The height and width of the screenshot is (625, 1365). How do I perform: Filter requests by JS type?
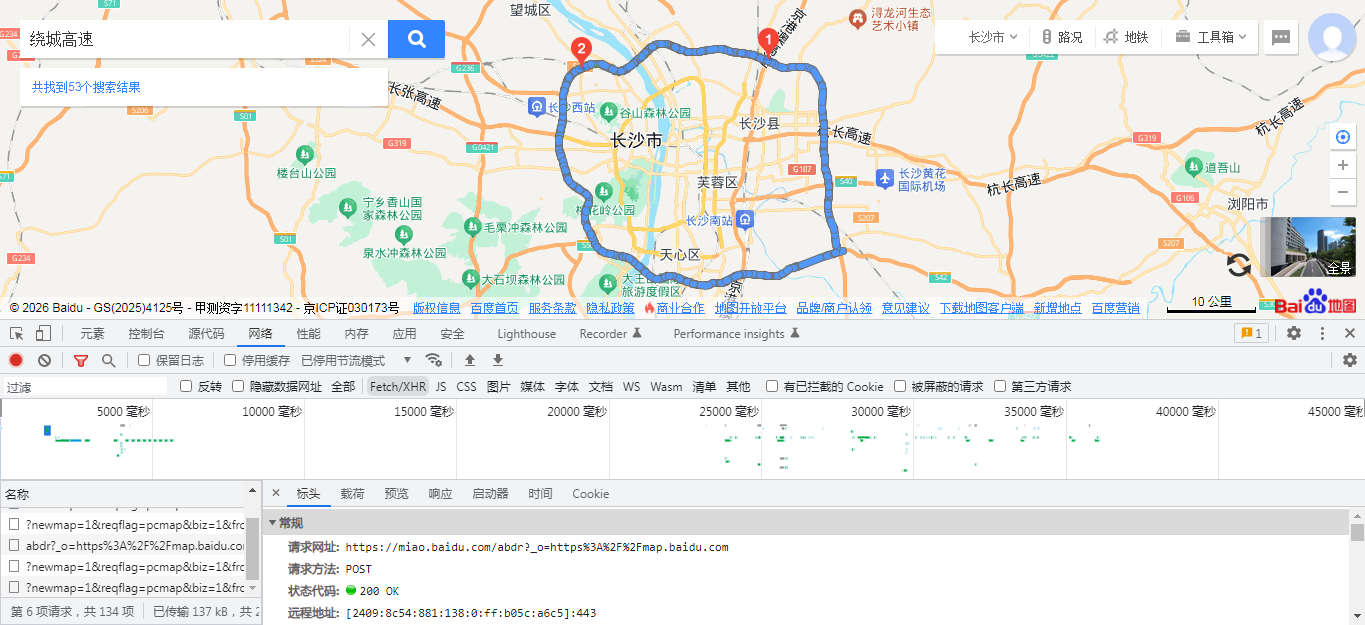point(441,386)
